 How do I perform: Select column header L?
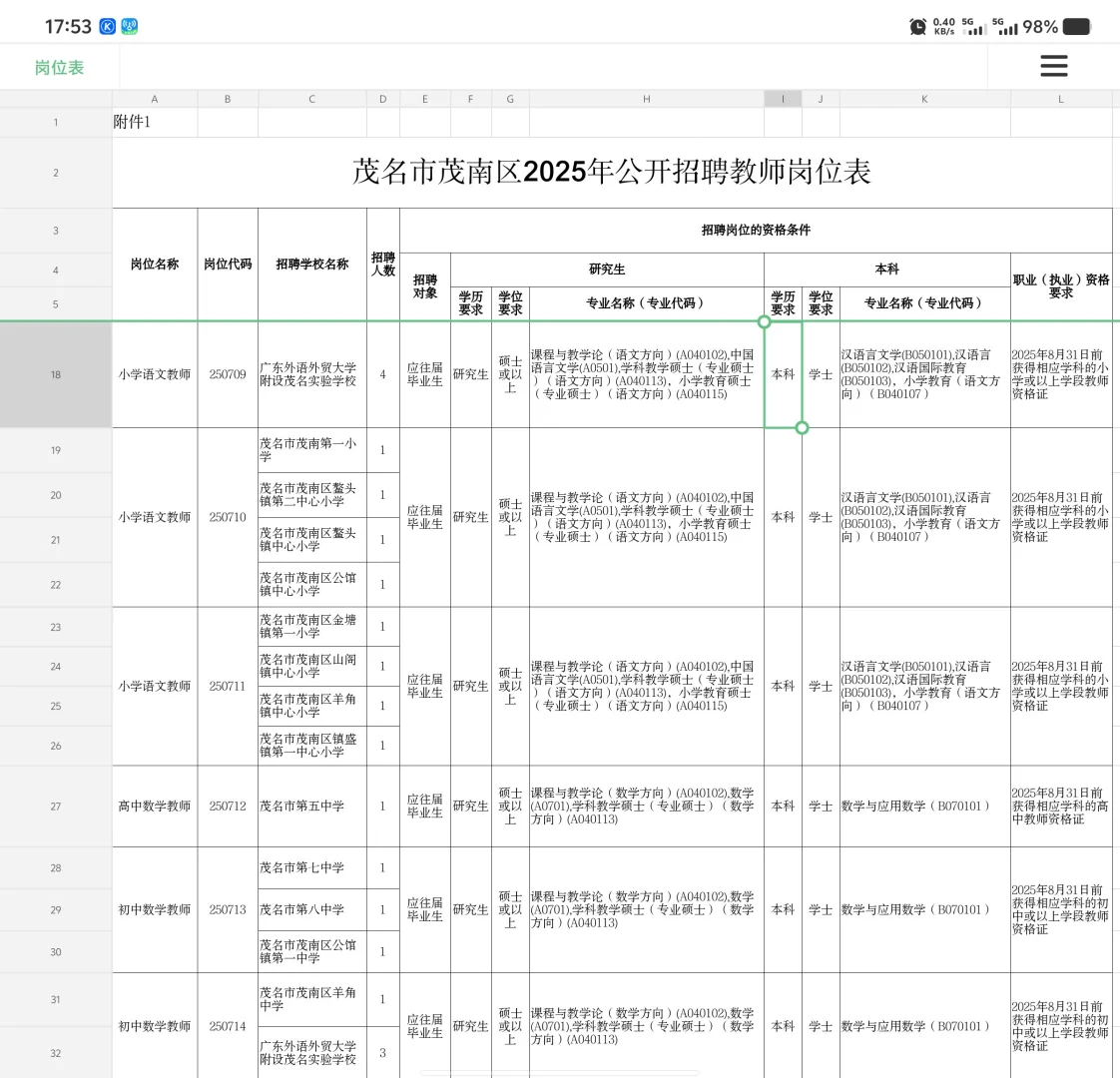point(1061,99)
